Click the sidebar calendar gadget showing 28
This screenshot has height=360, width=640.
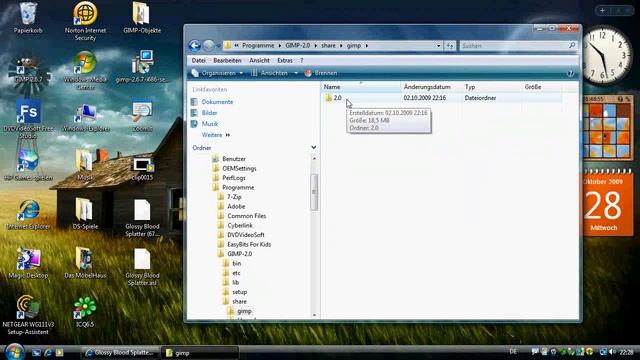click(607, 203)
